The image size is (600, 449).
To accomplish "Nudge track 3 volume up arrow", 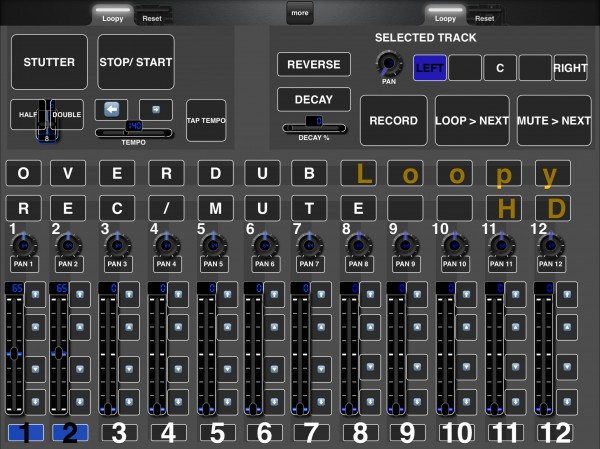I will point(129,327).
